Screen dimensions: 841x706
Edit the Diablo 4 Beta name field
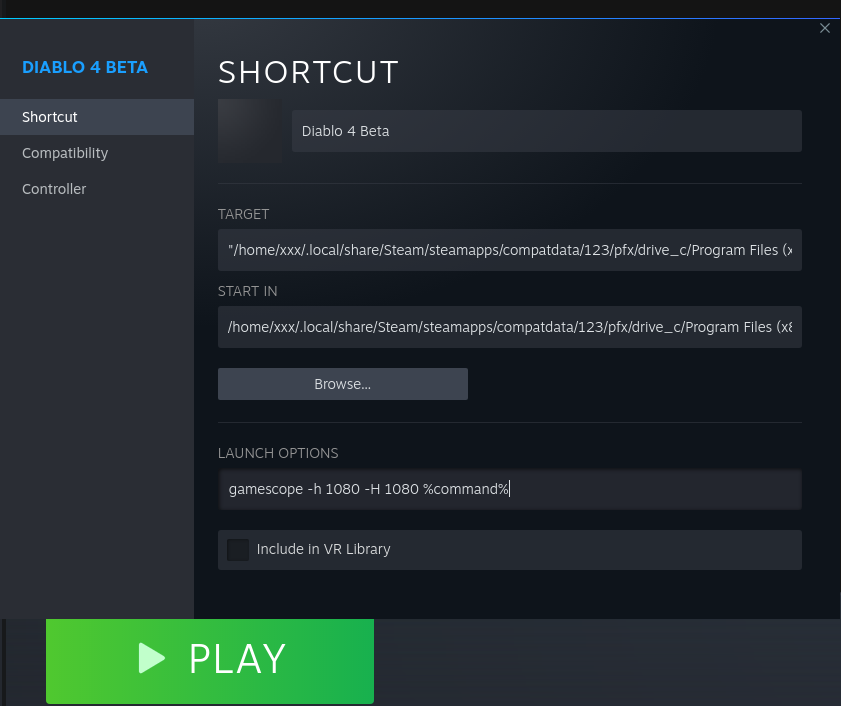[547, 131]
